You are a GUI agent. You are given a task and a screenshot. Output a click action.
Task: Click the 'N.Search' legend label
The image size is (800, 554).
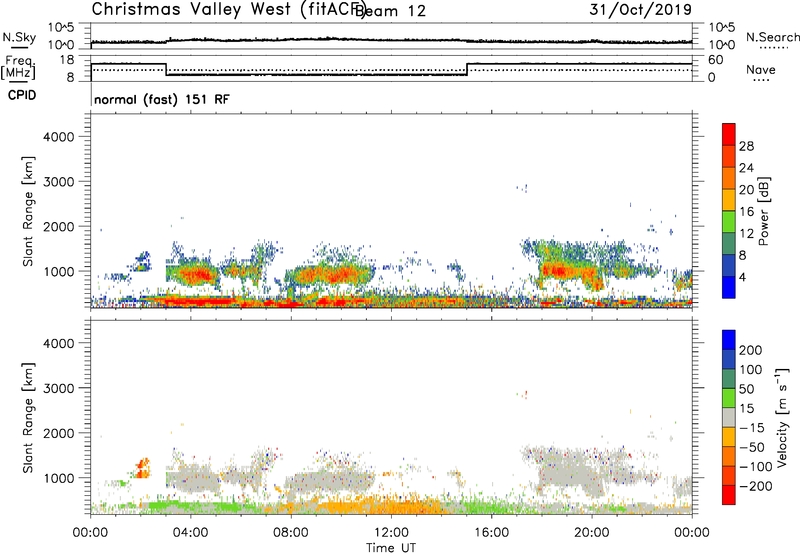click(772, 37)
